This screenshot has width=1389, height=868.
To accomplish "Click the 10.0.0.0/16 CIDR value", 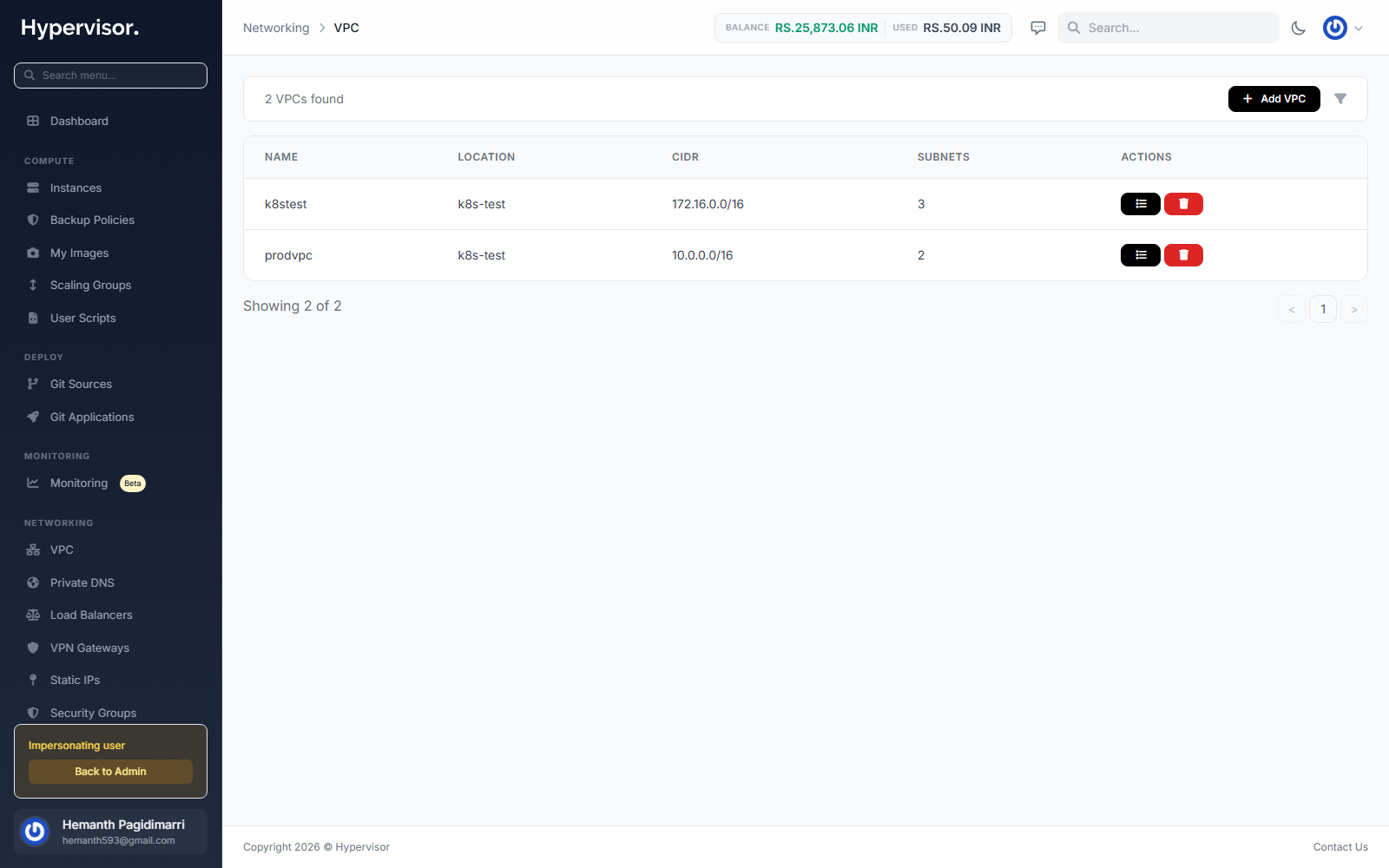I will click(702, 255).
